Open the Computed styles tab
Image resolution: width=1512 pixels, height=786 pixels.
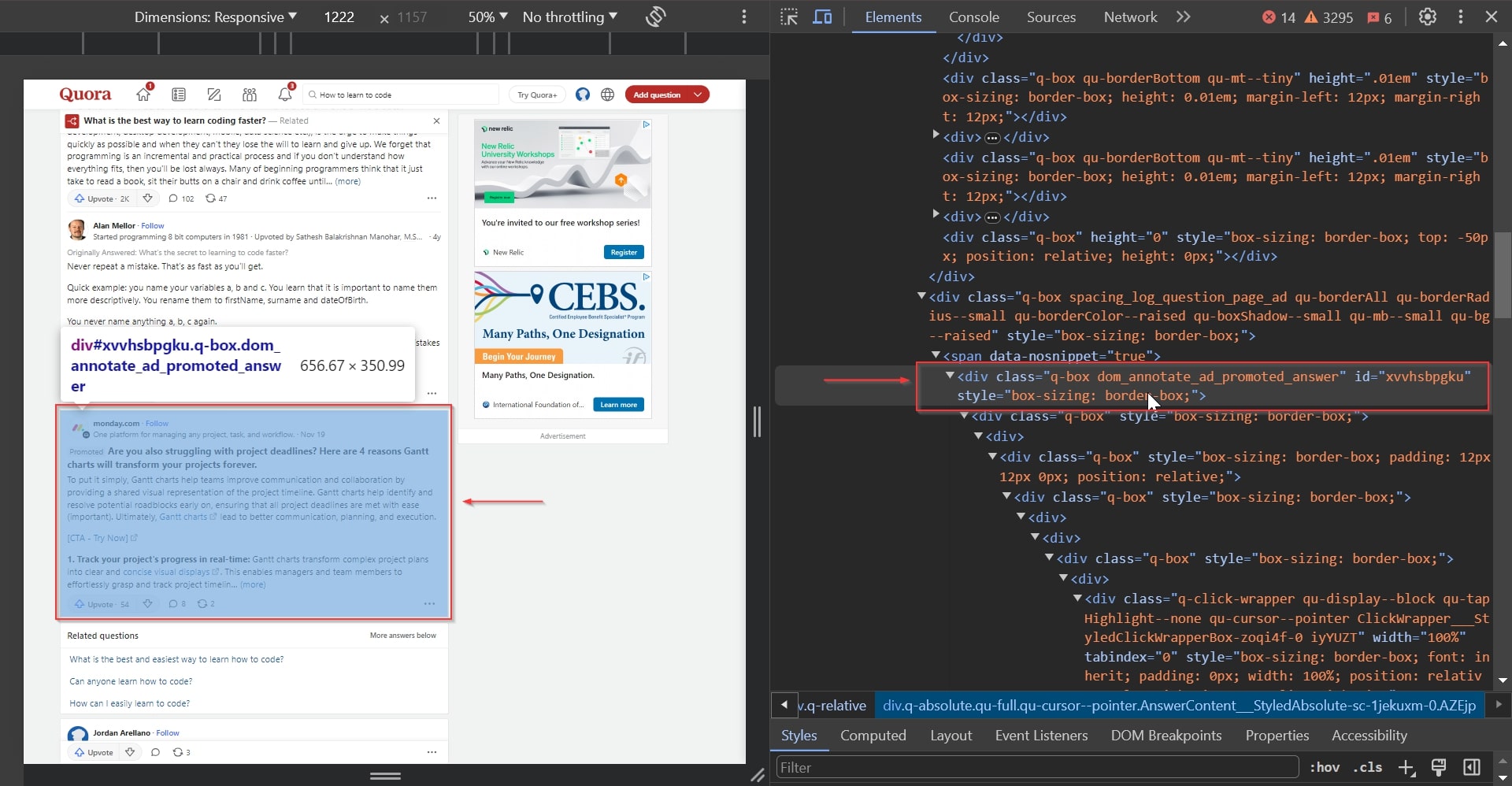click(873, 736)
